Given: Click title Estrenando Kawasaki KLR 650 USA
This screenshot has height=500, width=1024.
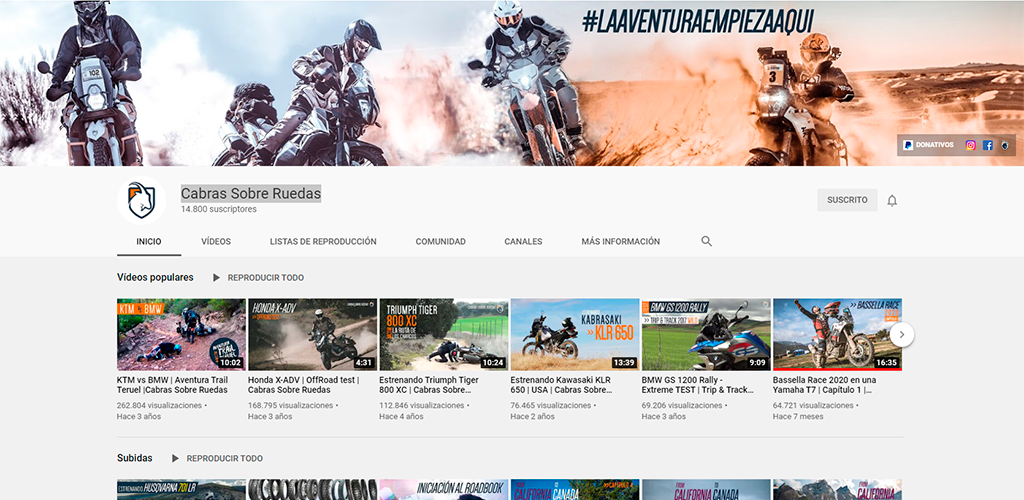Looking at the screenshot, I should [x=562, y=384].
